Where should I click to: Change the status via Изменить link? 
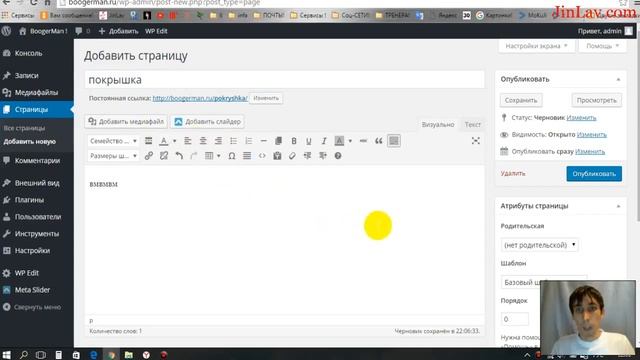(x=581, y=118)
